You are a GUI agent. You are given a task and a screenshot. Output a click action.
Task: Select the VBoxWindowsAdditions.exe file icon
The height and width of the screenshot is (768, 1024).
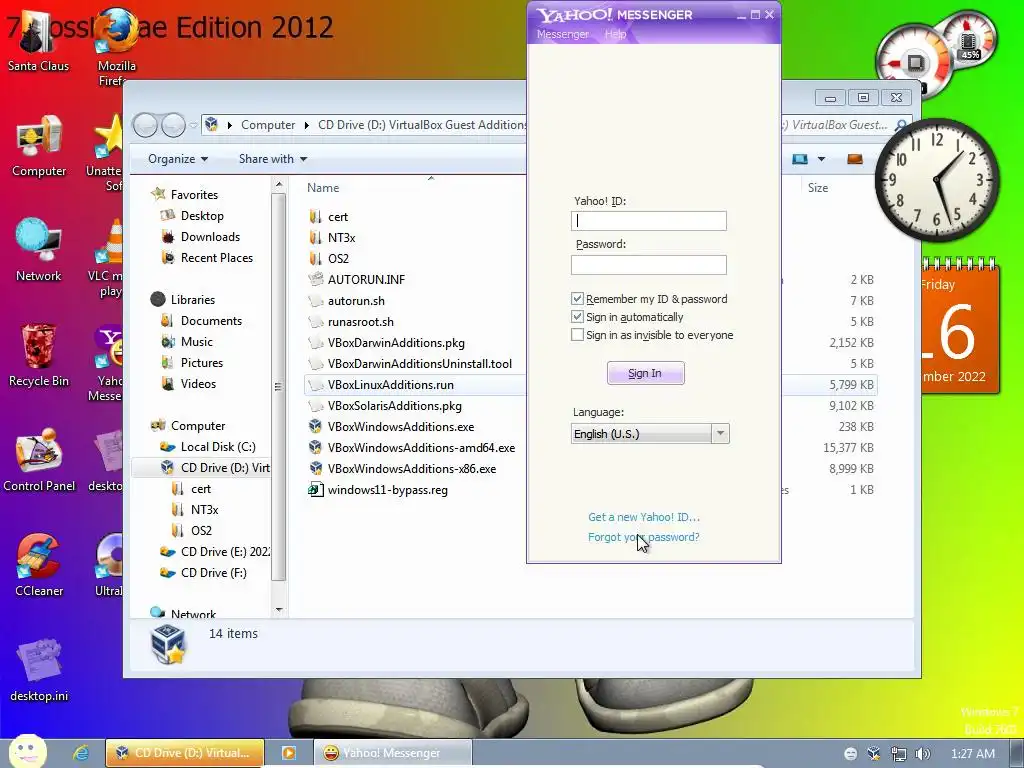pos(315,426)
